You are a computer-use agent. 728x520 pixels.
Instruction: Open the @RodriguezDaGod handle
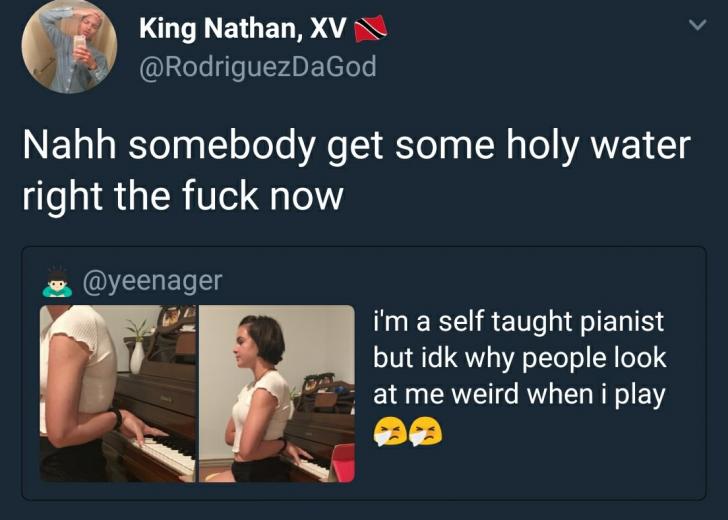tap(258, 66)
